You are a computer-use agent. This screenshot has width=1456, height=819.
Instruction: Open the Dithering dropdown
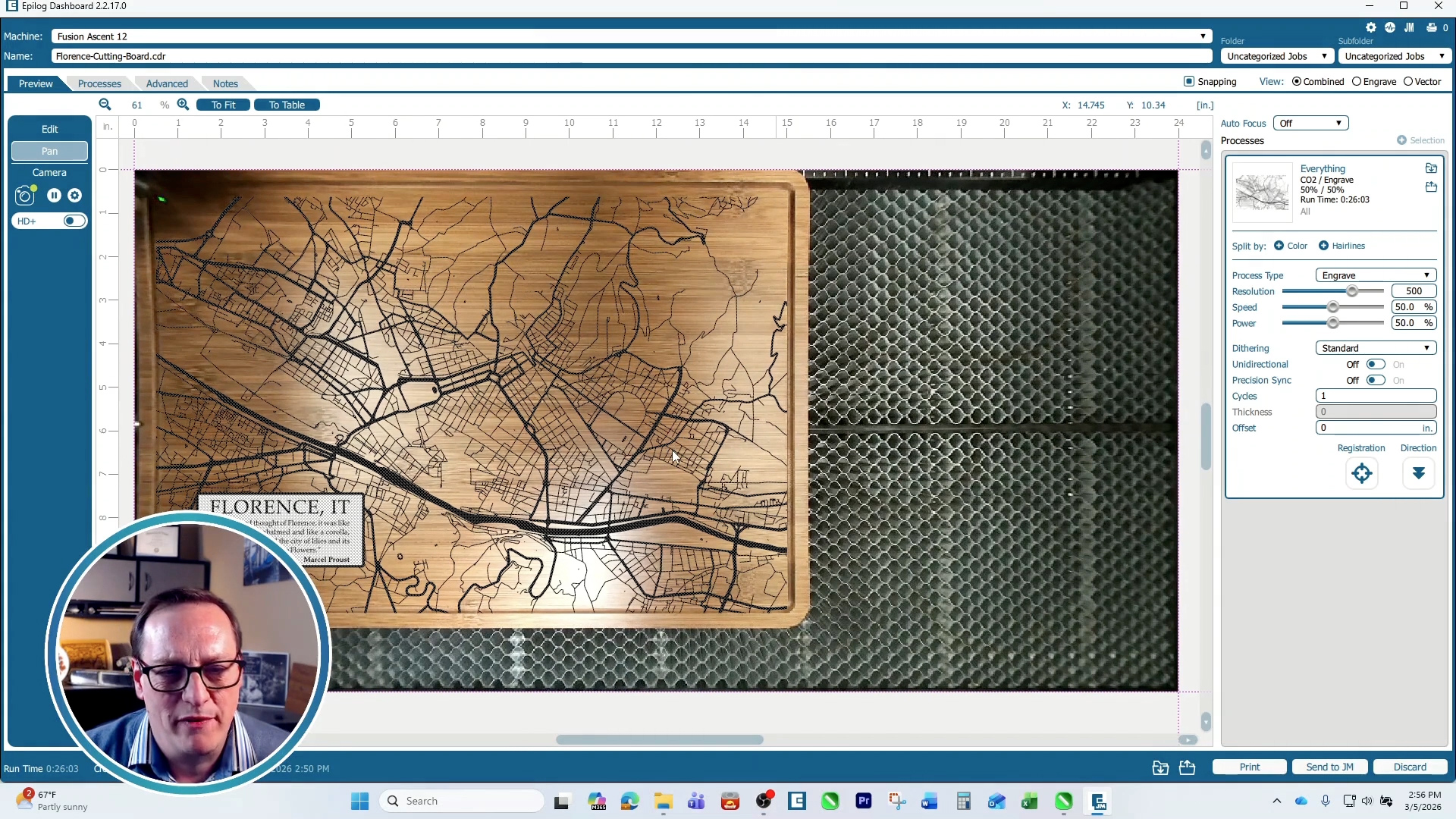click(1375, 347)
